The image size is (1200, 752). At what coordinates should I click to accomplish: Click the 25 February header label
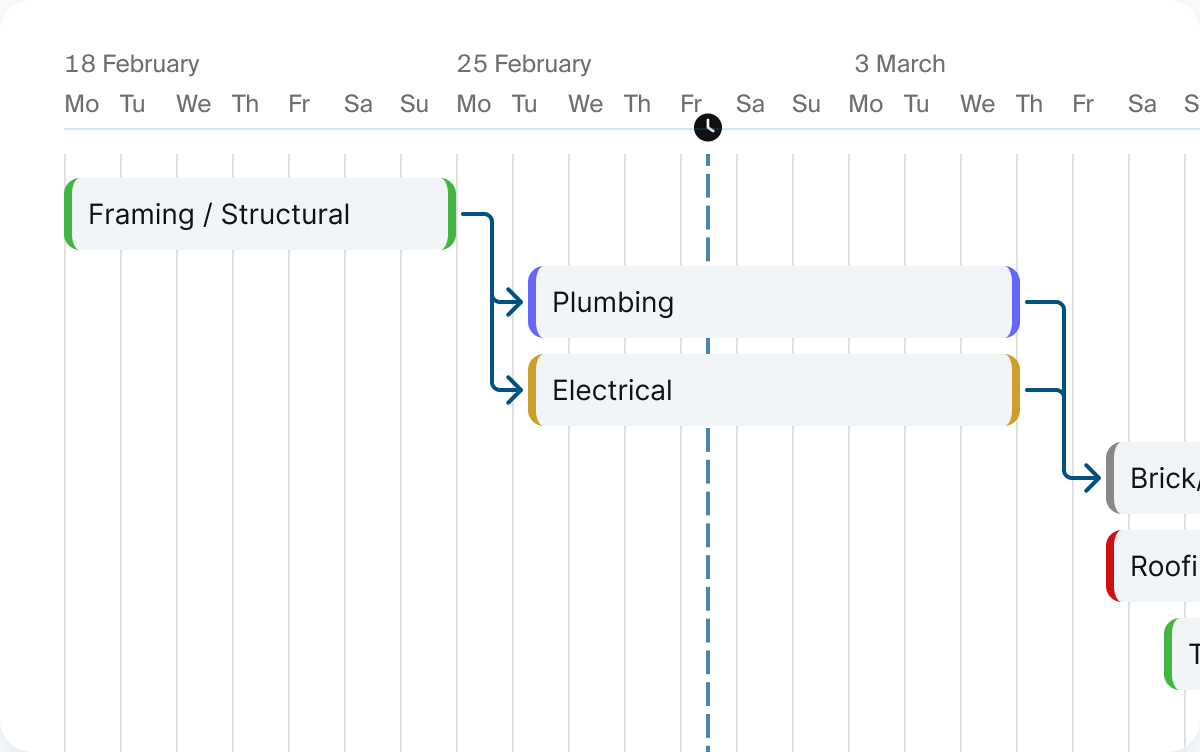[x=525, y=63]
